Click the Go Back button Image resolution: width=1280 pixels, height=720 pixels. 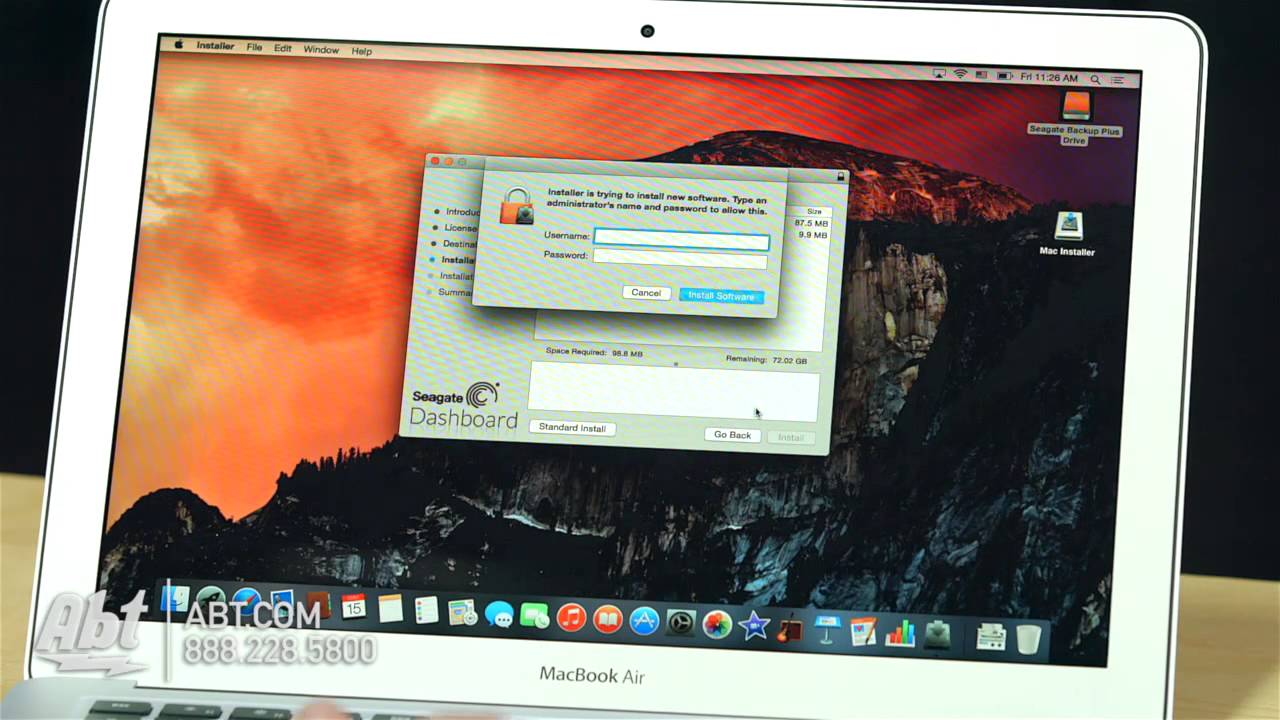pyautogui.click(x=732, y=435)
